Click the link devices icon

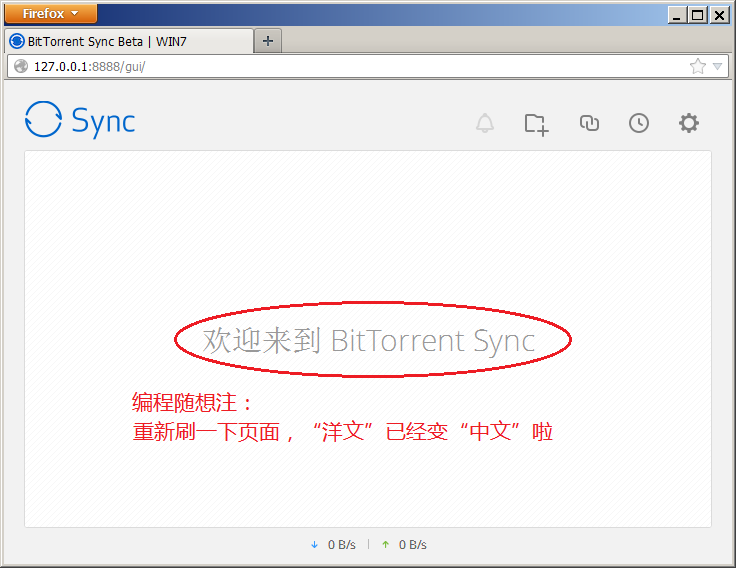click(589, 123)
